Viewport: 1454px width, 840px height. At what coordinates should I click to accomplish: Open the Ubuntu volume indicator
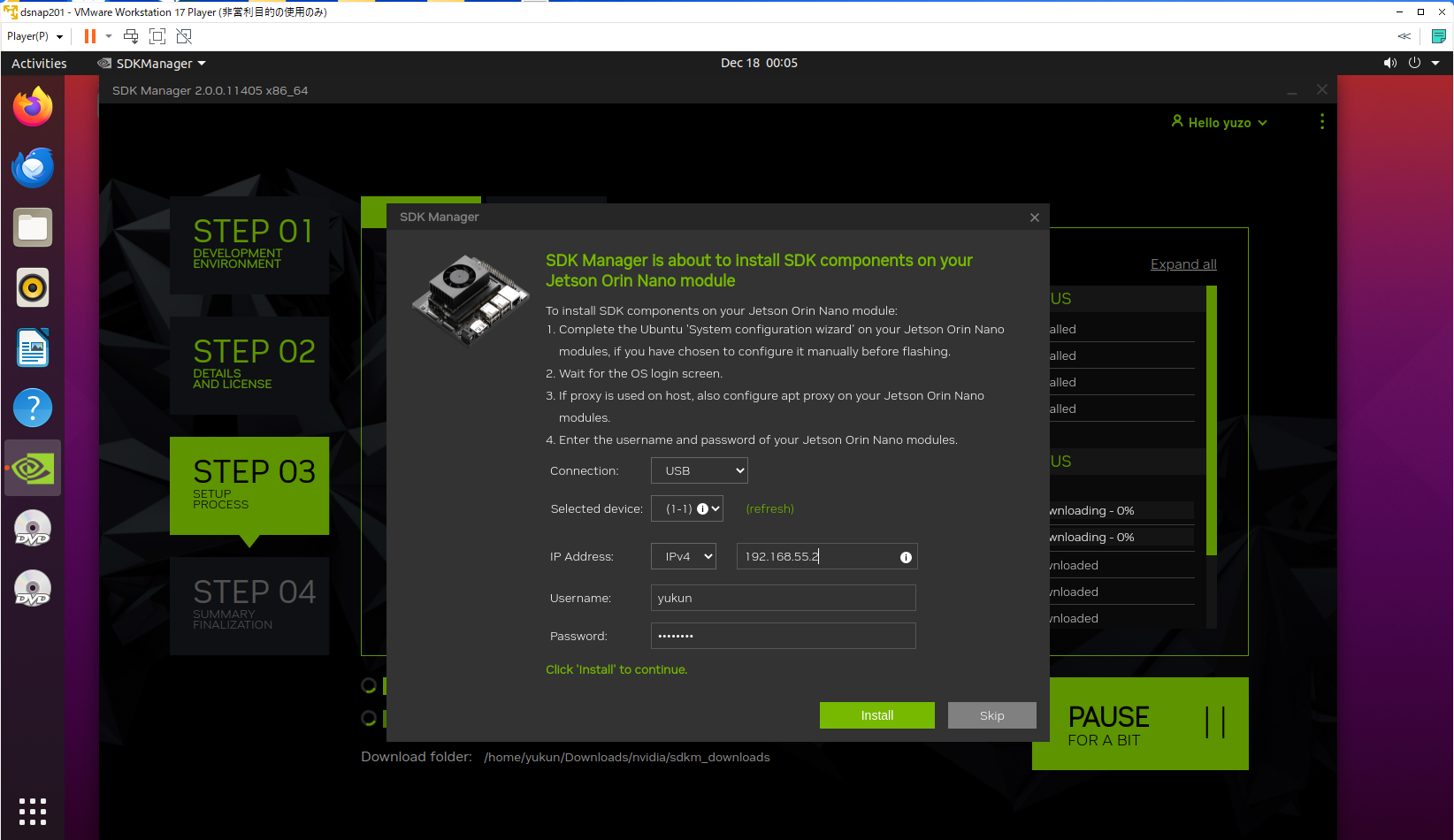pyautogui.click(x=1390, y=63)
